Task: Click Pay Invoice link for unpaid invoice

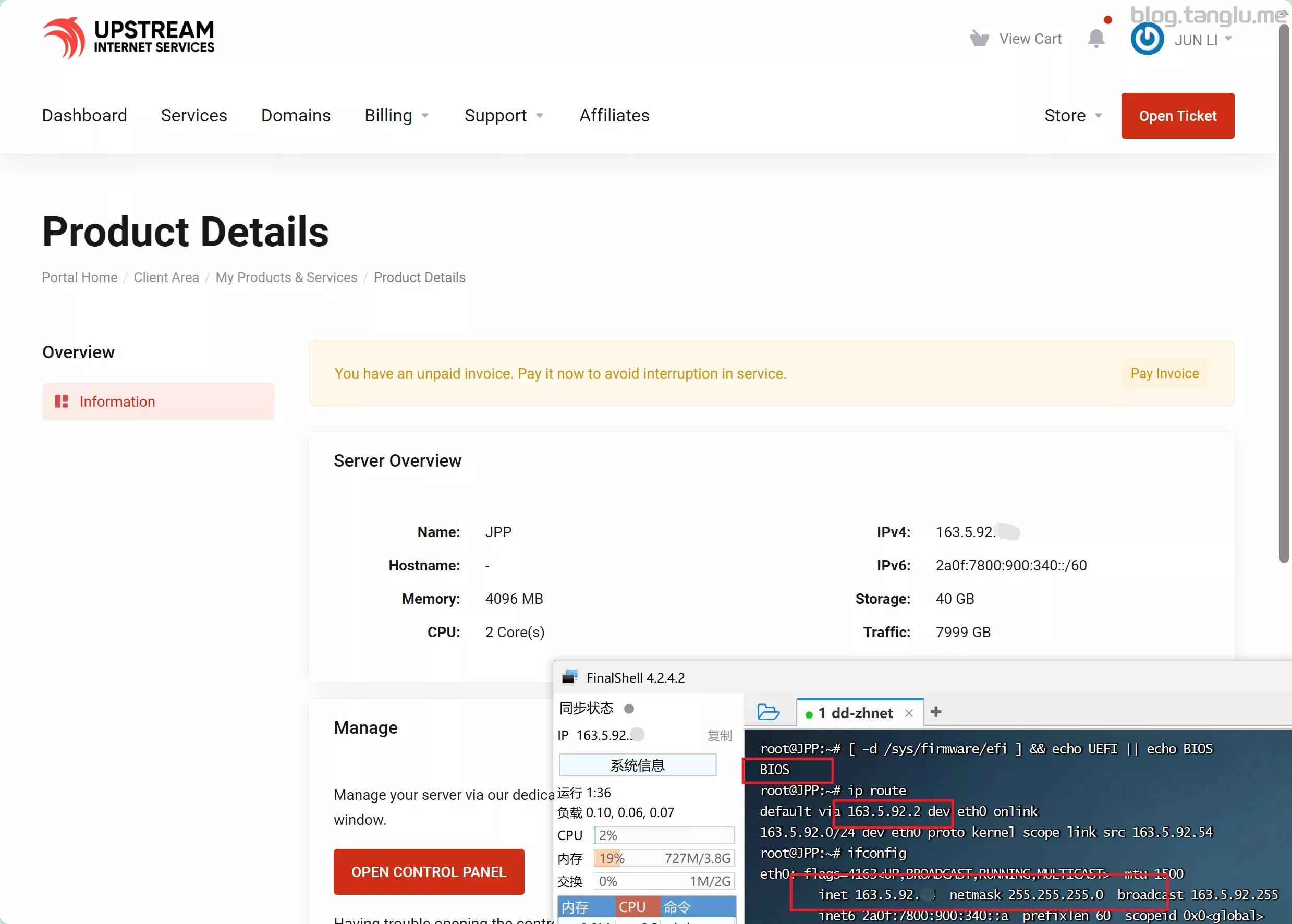Action: pyautogui.click(x=1163, y=373)
